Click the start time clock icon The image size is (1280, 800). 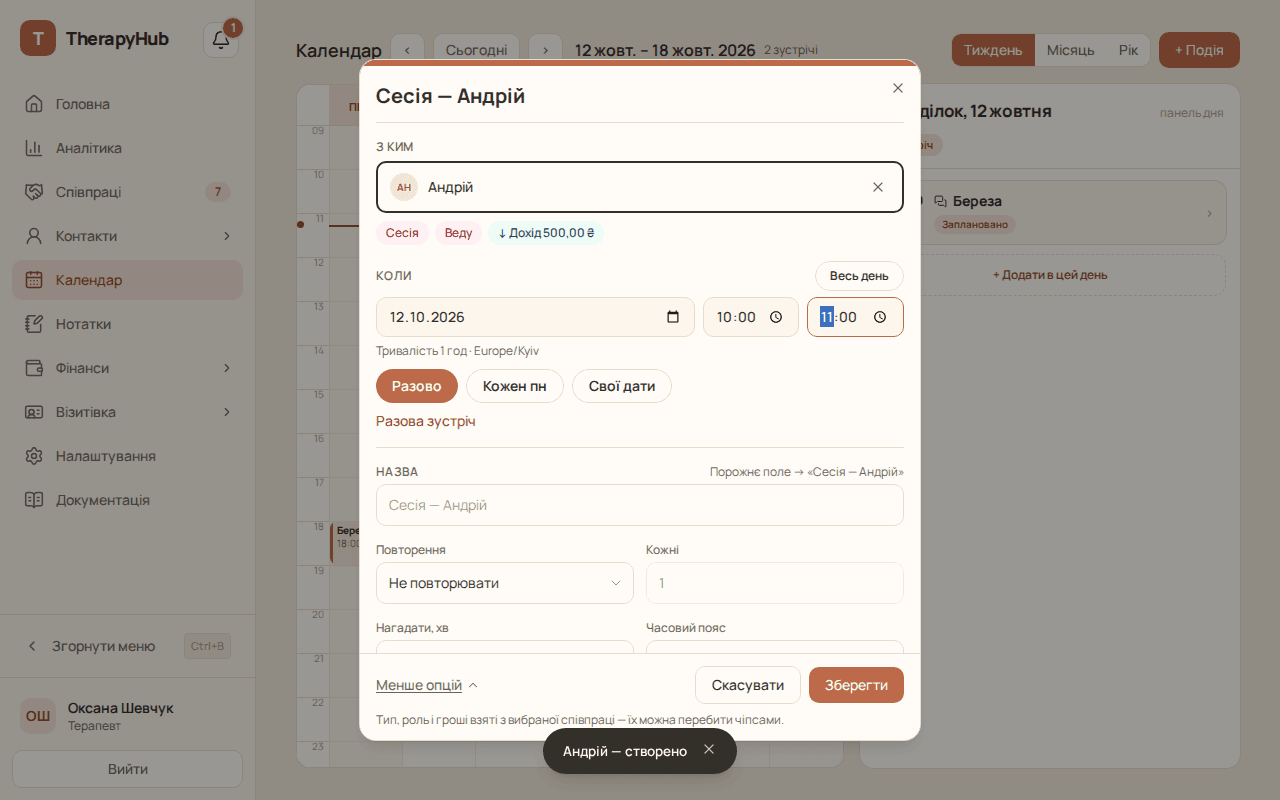coord(776,317)
